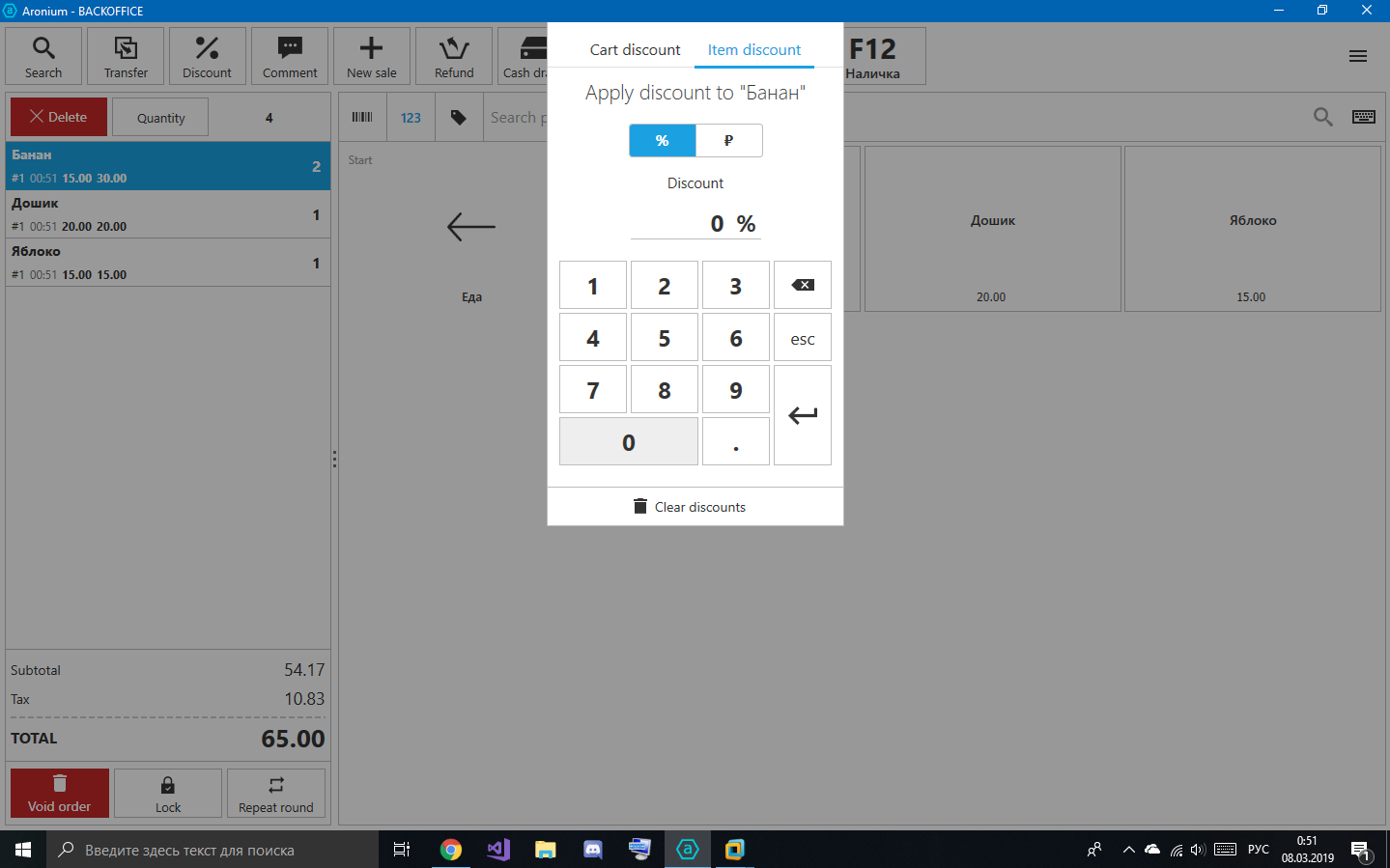The image size is (1390, 868).
Task: Open the Search tool in the toolbar
Action: point(43,57)
